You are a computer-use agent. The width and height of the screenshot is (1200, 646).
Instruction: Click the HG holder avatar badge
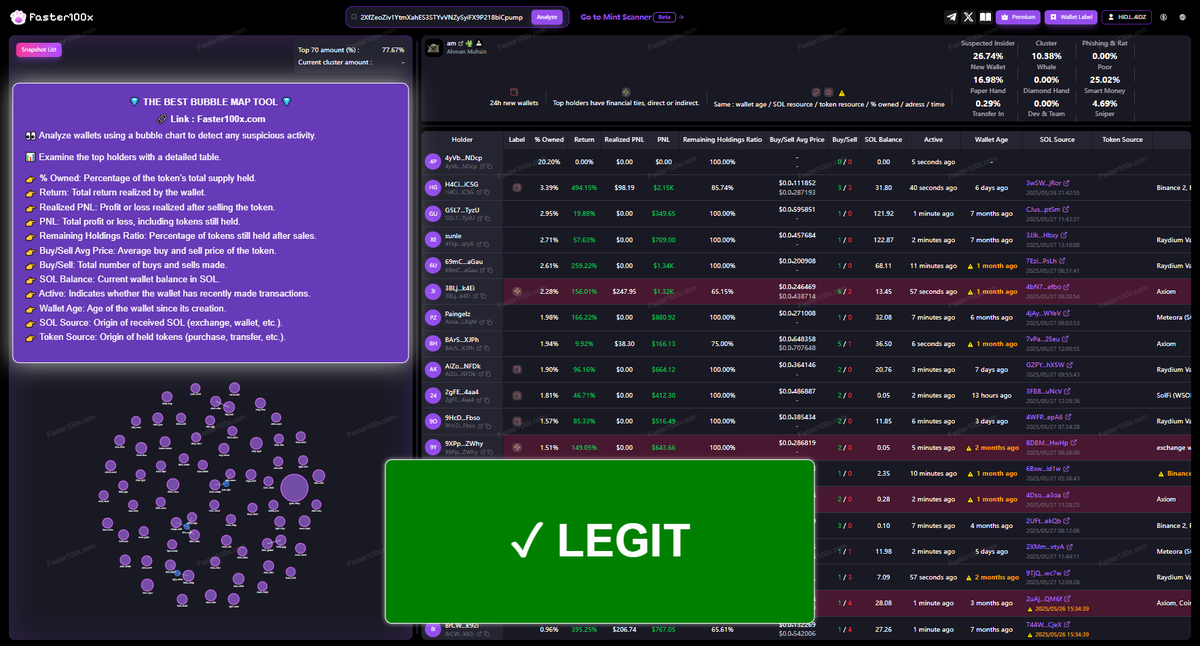tap(433, 187)
